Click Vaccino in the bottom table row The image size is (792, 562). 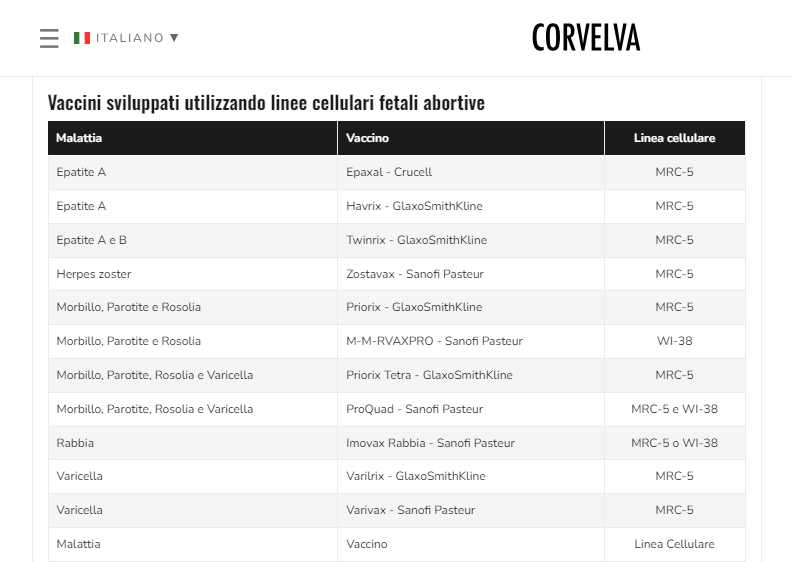pos(471,544)
